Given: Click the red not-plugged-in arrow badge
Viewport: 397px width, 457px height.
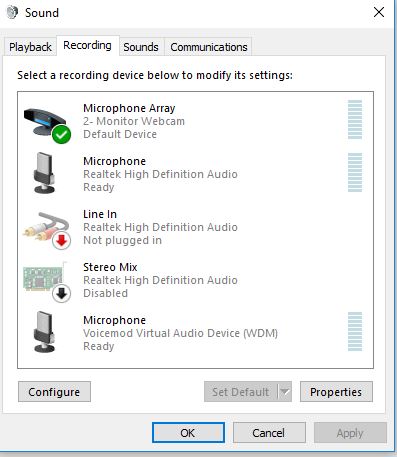Looking at the screenshot, I should tap(61, 241).
